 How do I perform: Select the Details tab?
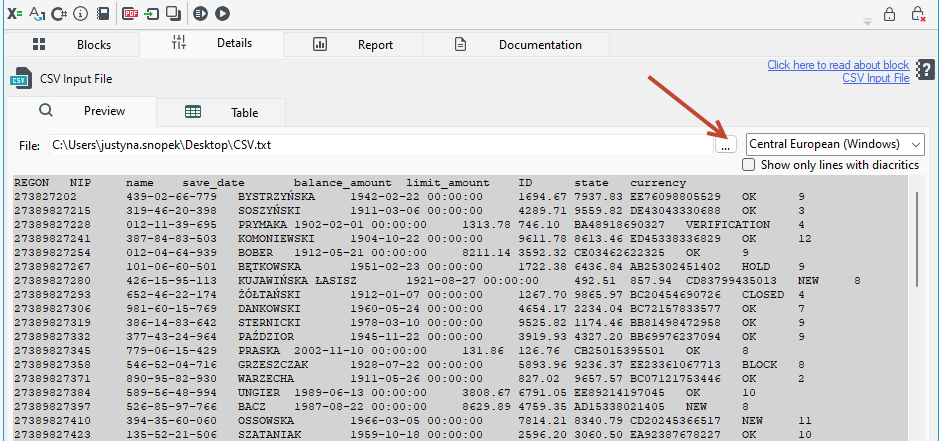[x=212, y=43]
